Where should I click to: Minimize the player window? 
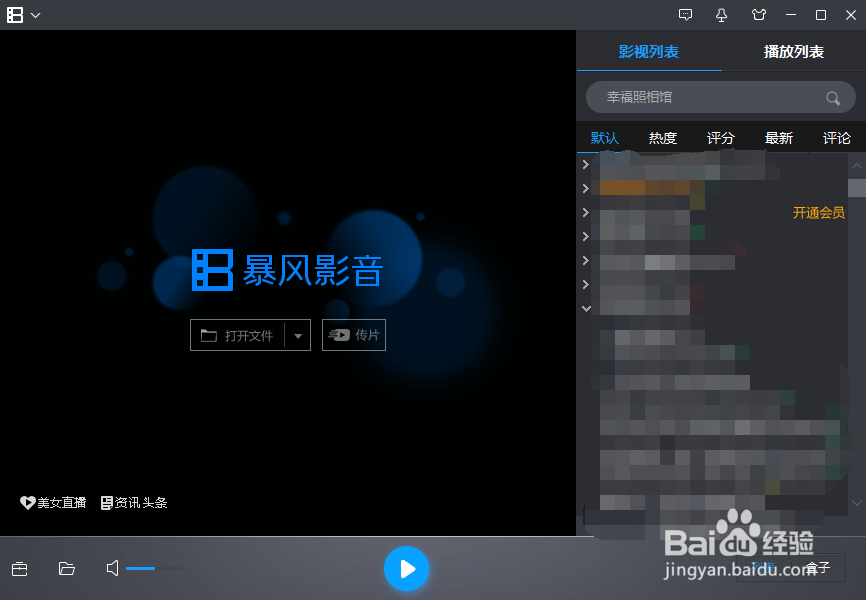791,15
